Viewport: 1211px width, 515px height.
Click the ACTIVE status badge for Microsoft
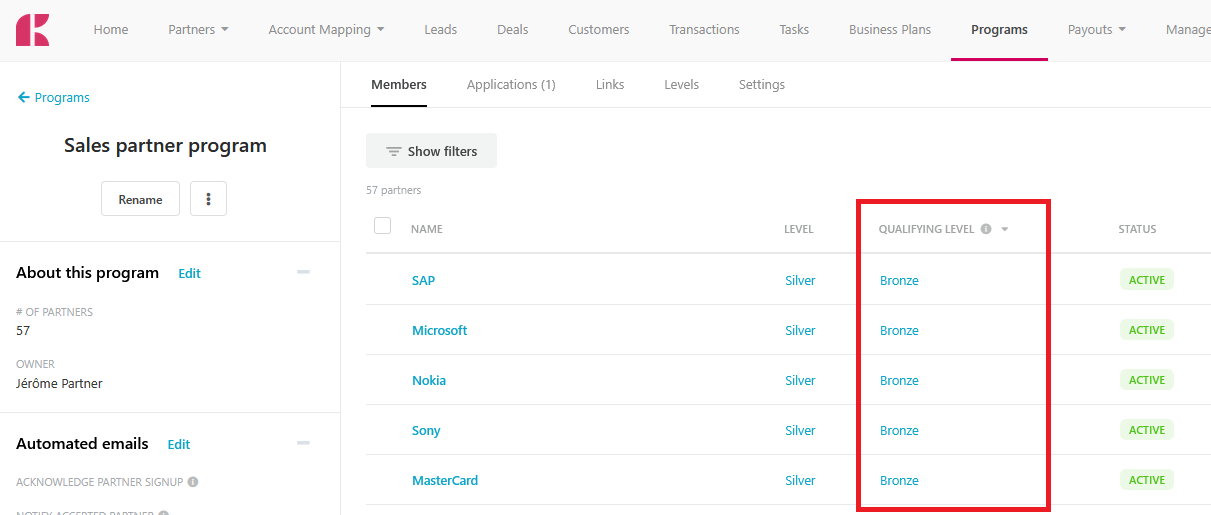coord(1147,330)
